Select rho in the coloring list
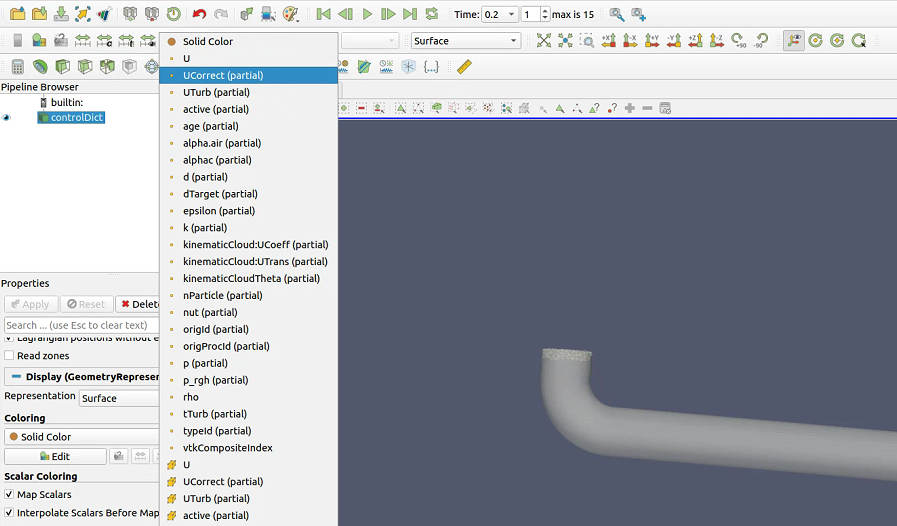The image size is (897, 526). (248, 397)
